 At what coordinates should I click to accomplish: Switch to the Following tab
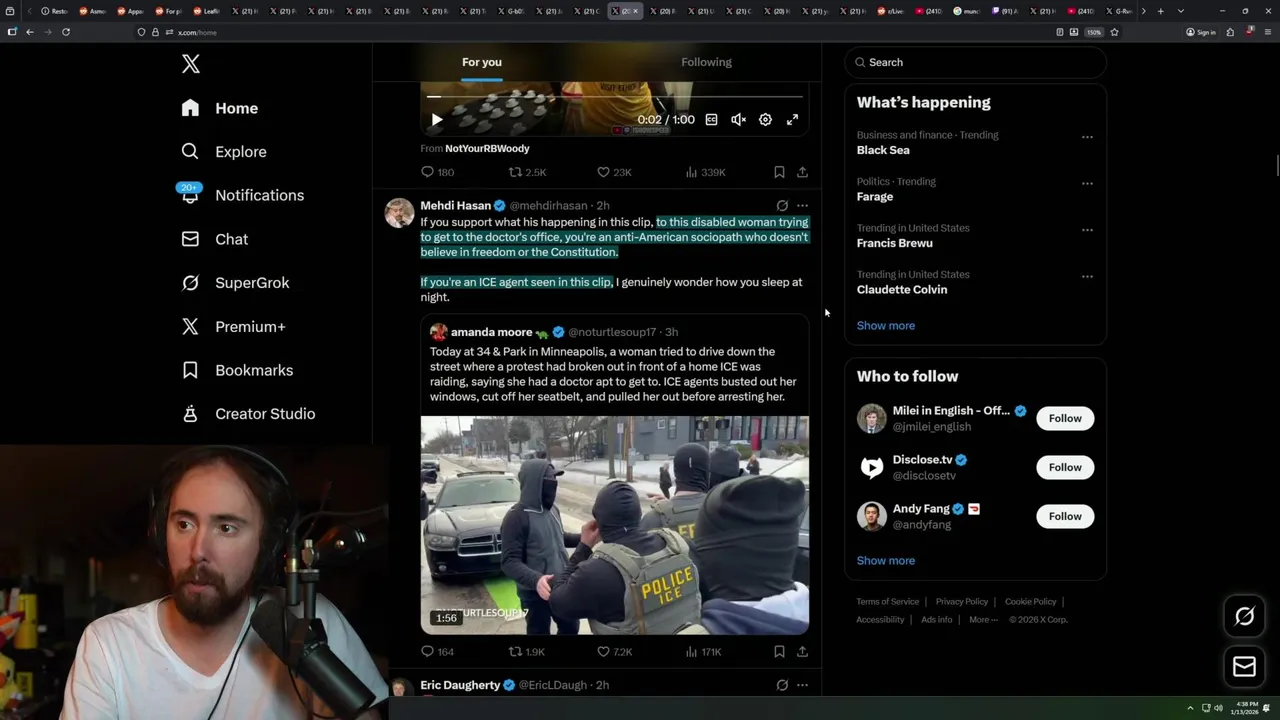tap(707, 62)
